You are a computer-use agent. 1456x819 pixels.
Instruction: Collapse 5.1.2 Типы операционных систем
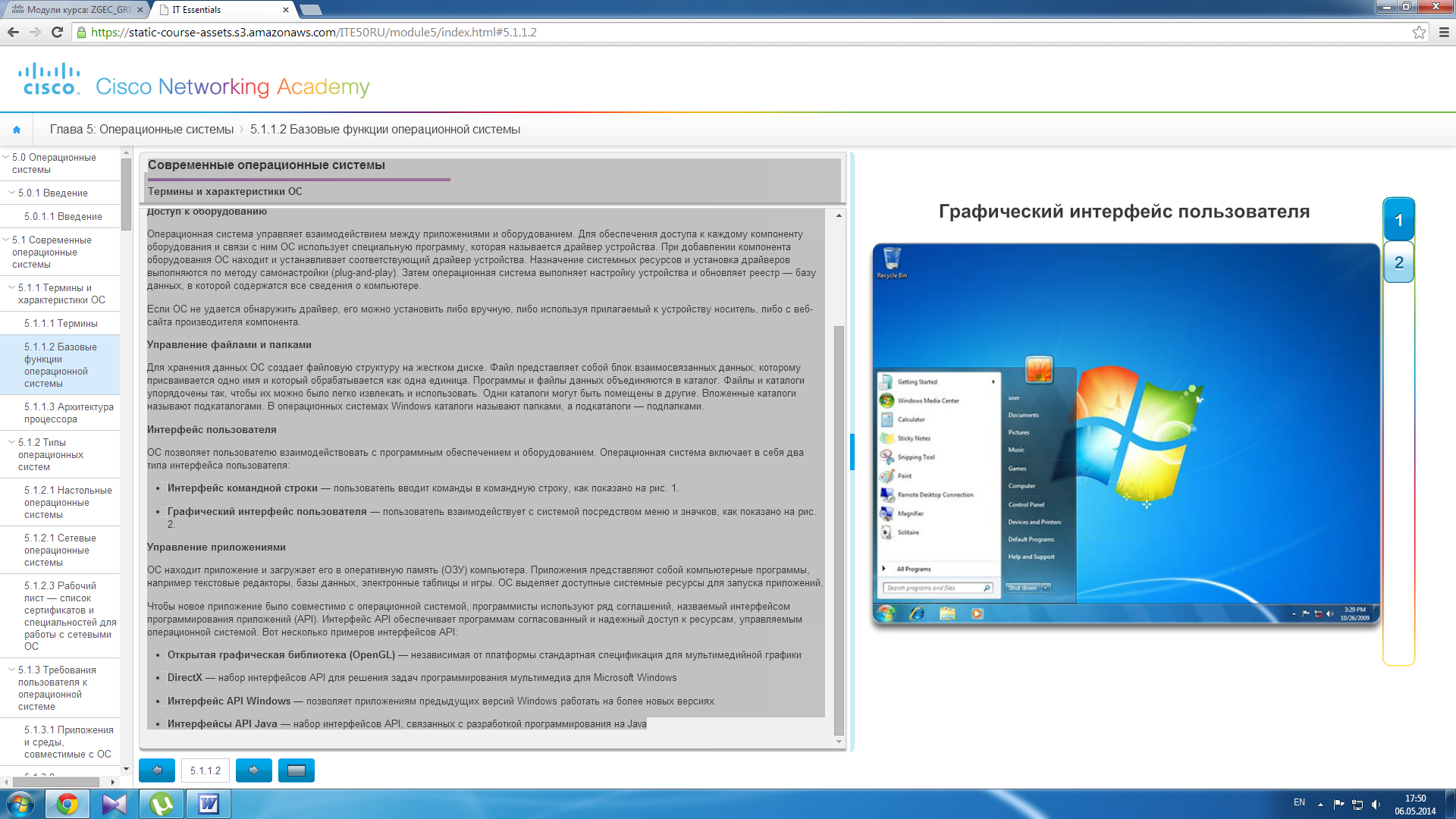click(11, 442)
